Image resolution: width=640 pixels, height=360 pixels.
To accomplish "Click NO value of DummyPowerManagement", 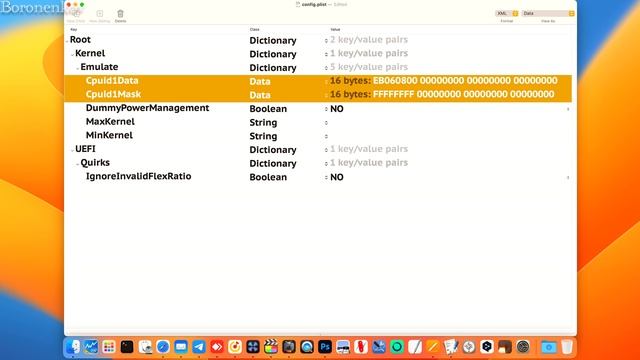I will [337, 109].
